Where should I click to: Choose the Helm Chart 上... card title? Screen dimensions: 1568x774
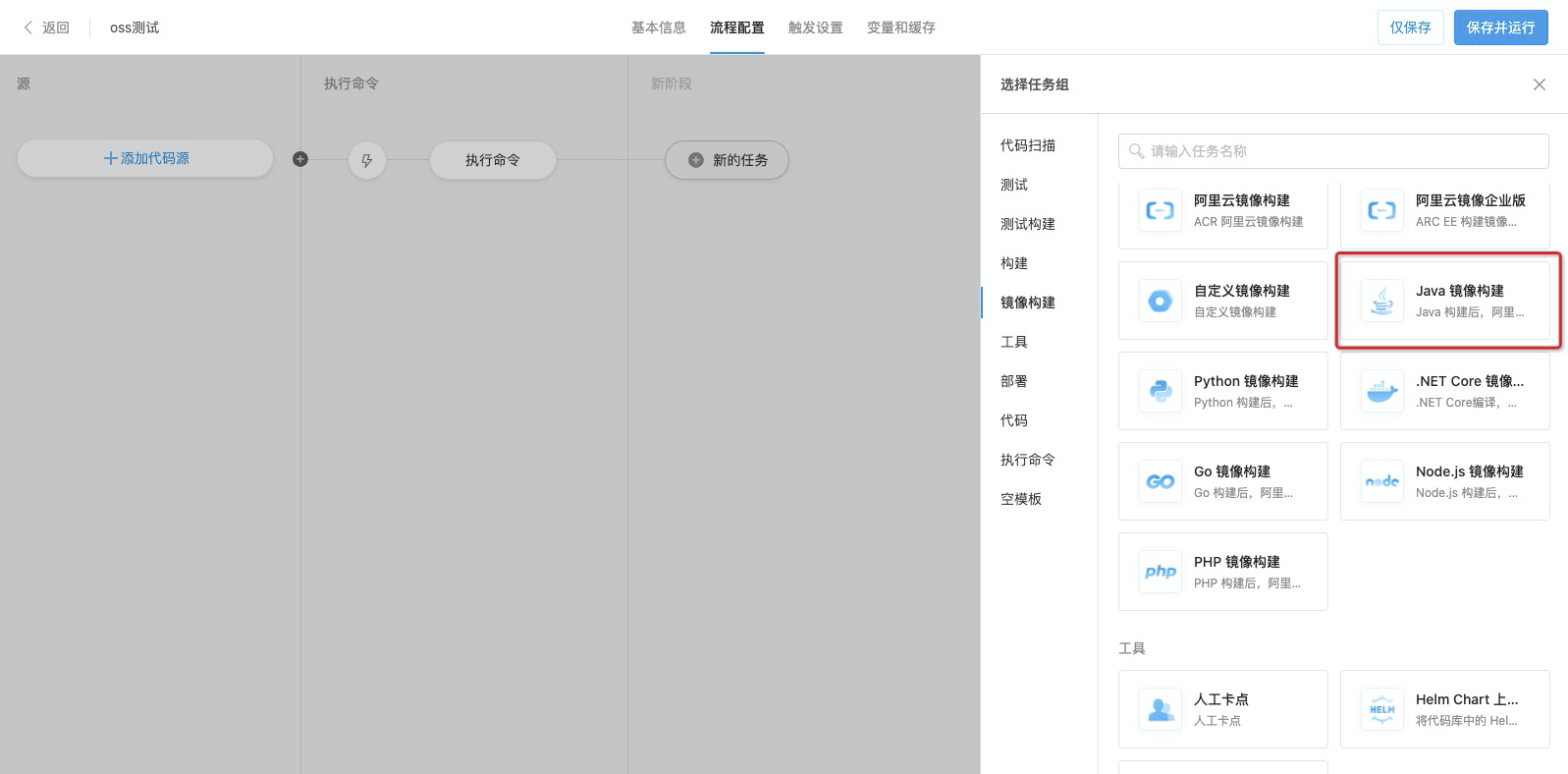coord(1467,699)
